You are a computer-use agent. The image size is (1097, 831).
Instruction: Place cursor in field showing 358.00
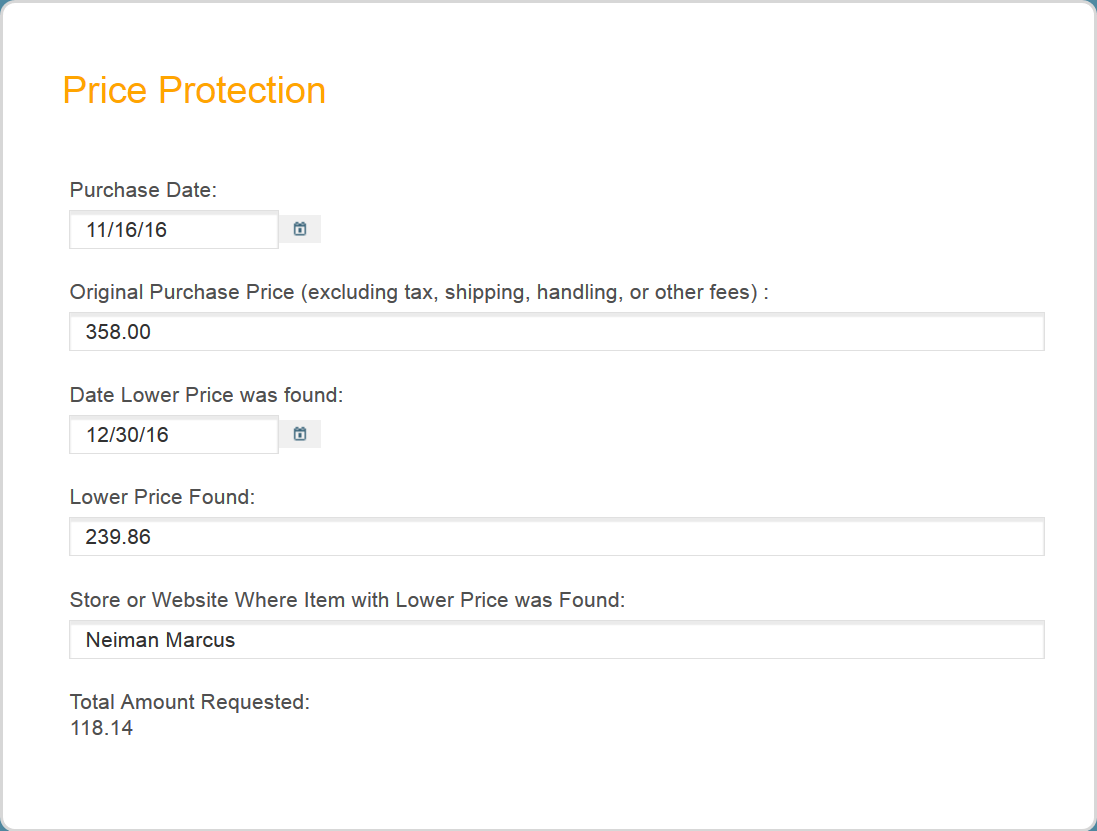tap(557, 332)
